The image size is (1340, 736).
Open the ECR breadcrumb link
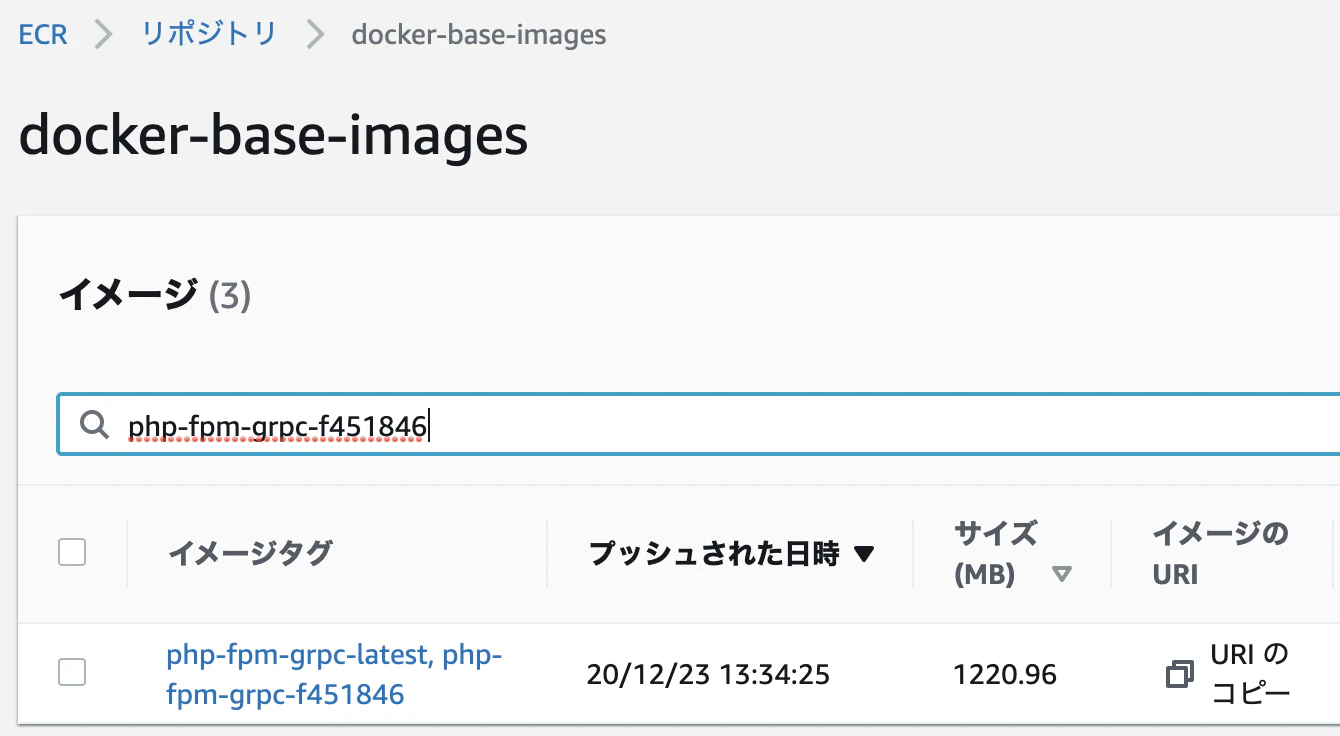43,35
